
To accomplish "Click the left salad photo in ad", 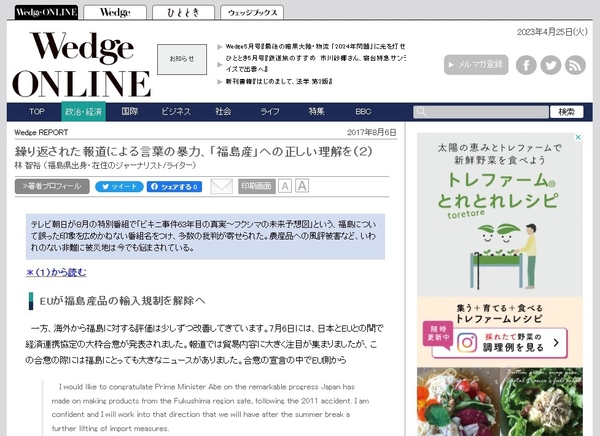I will point(458,402).
